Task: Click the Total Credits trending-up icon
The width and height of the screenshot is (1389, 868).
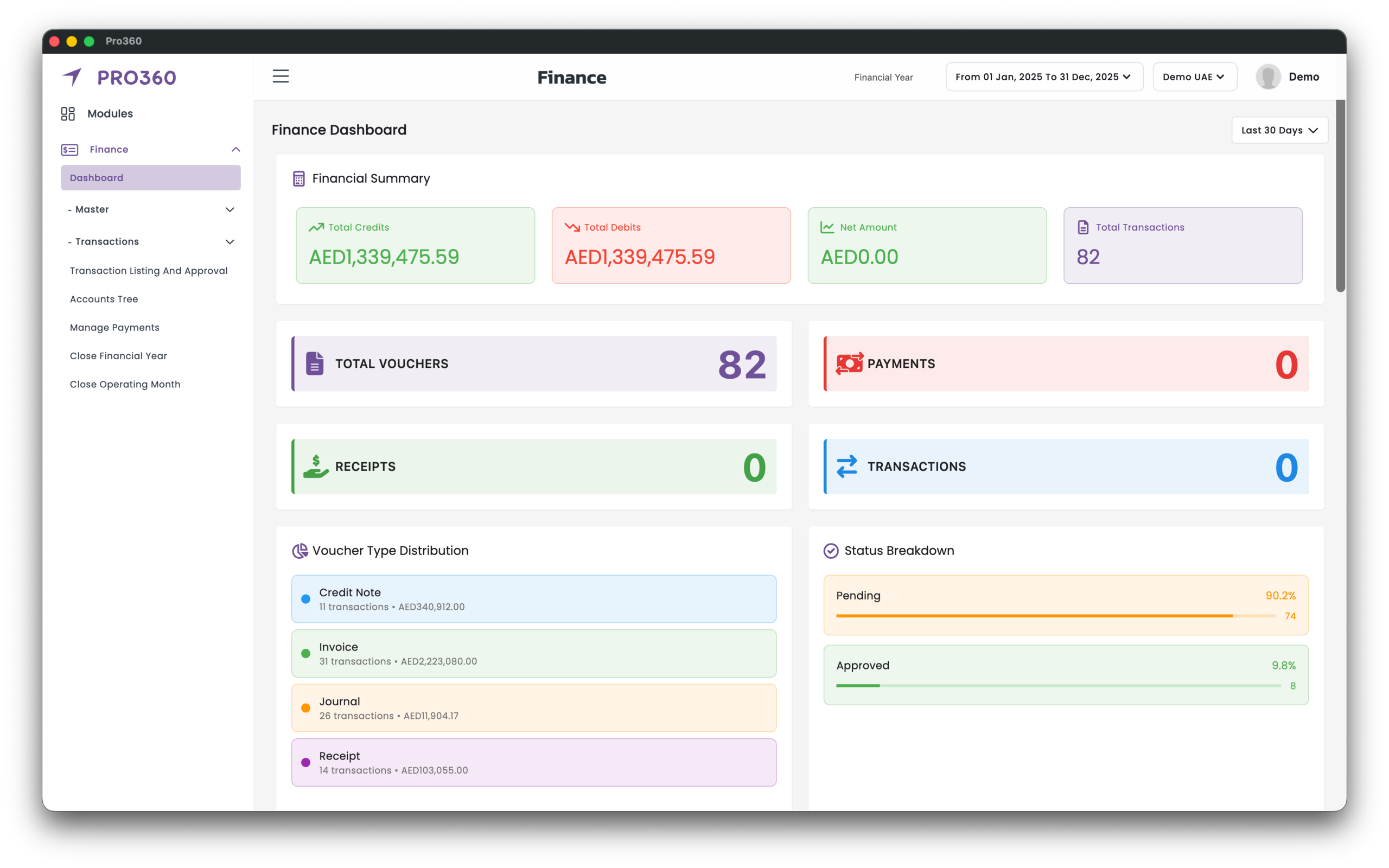Action: pyautogui.click(x=316, y=227)
